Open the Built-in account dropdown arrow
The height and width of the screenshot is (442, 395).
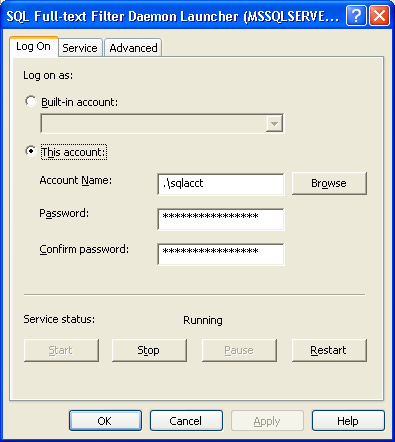pyautogui.click(x=274, y=124)
